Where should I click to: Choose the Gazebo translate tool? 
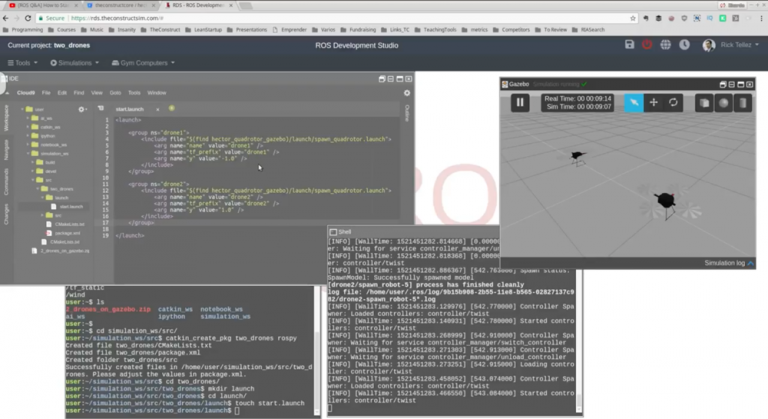pyautogui.click(x=653, y=103)
